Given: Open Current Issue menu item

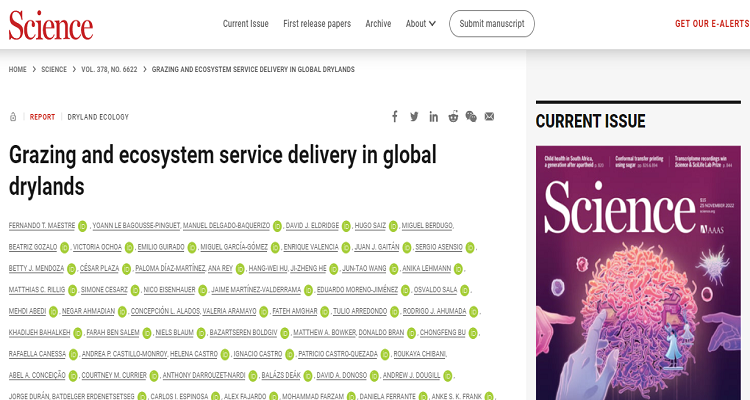Looking at the screenshot, I should [x=246, y=23].
